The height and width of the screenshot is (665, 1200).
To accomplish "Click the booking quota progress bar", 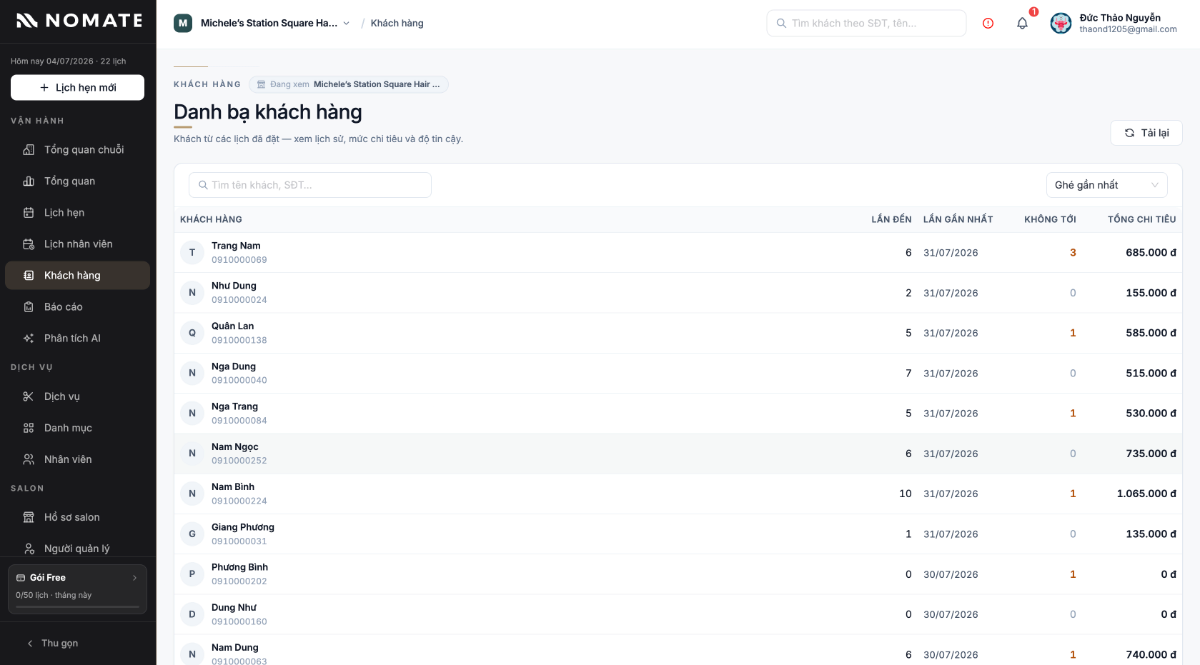I will [x=78, y=607].
